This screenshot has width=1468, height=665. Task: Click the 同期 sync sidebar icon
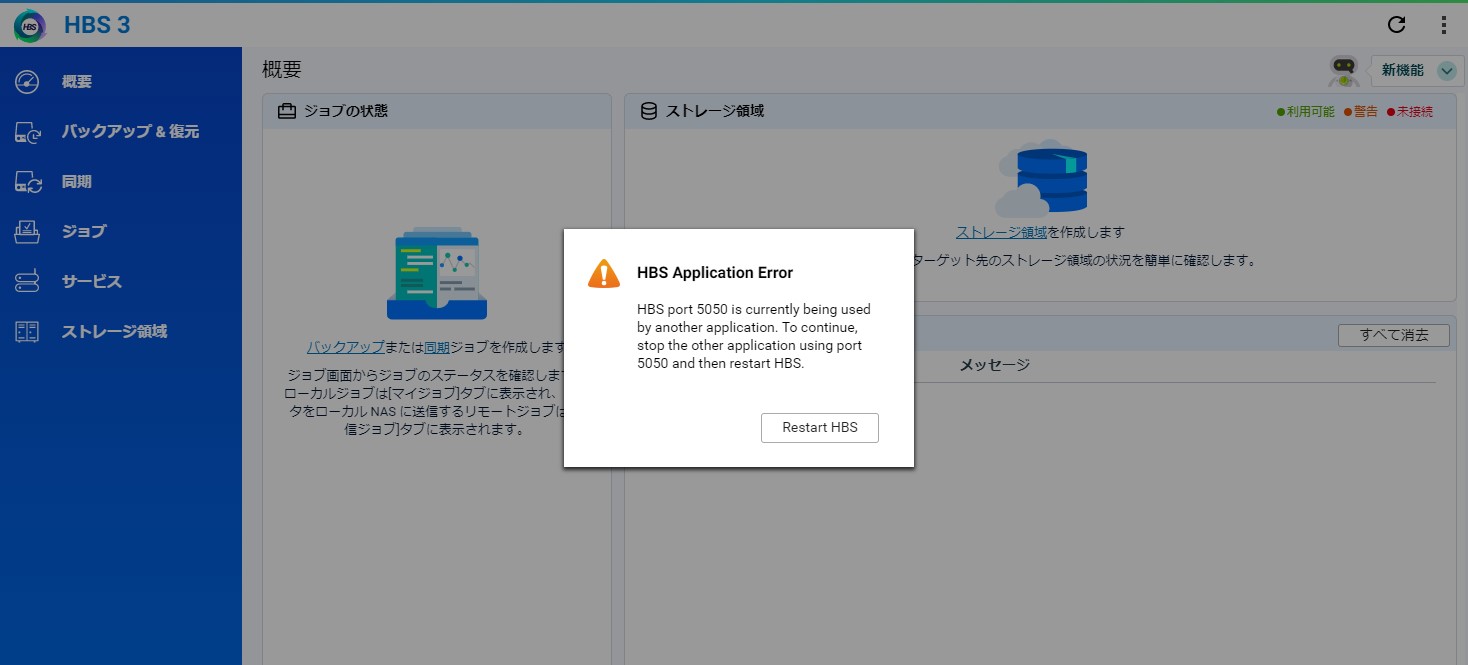[27, 182]
